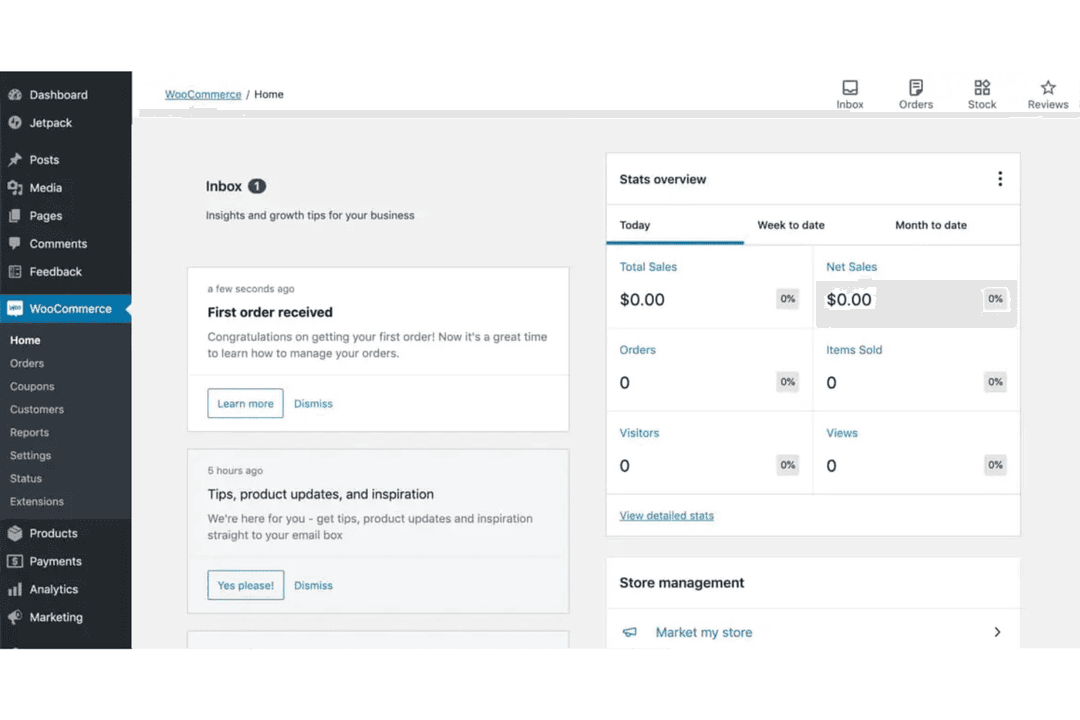The width and height of the screenshot is (1080, 720).
Task: Click the Tips, product updates, and inspiration heading
Action: 320,494
